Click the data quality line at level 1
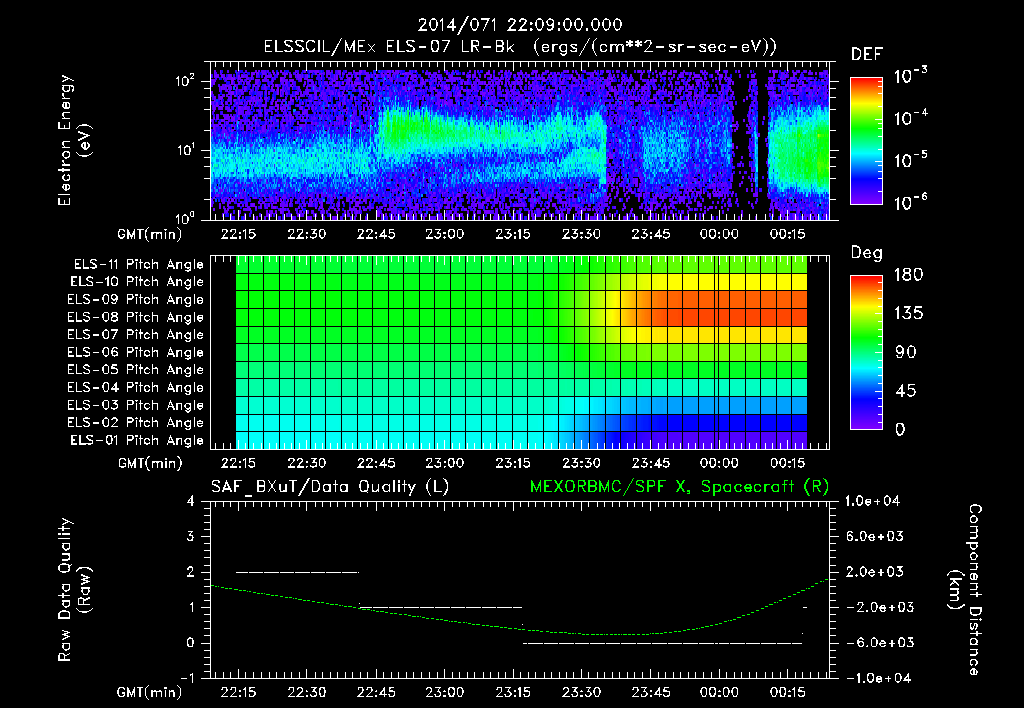The image size is (1024, 708). [x=441, y=607]
